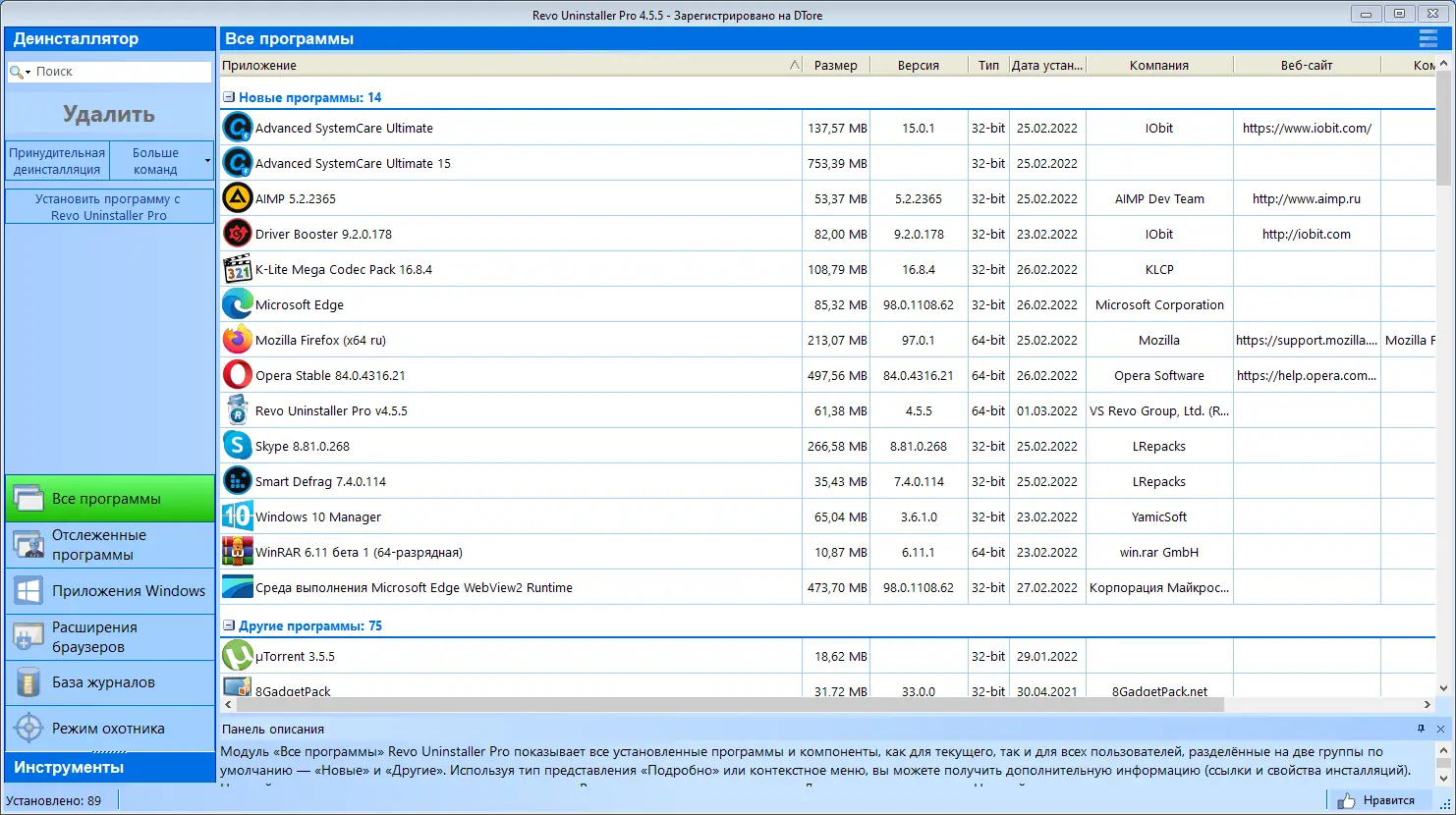
Task: Click Принудительная деинсталляция button
Action: click(56, 161)
